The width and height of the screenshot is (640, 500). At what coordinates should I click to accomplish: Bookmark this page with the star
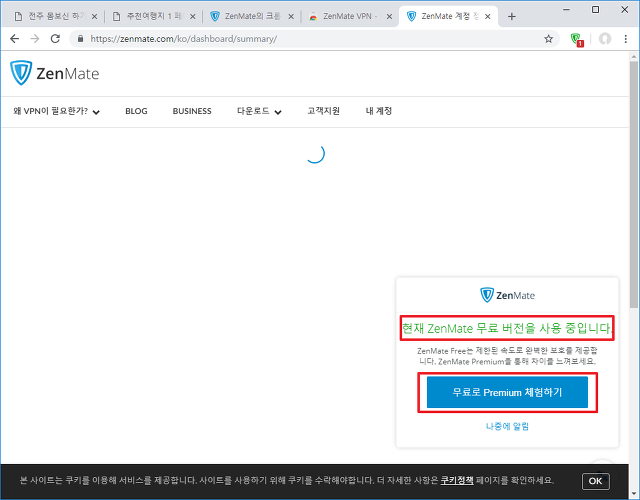[549, 39]
